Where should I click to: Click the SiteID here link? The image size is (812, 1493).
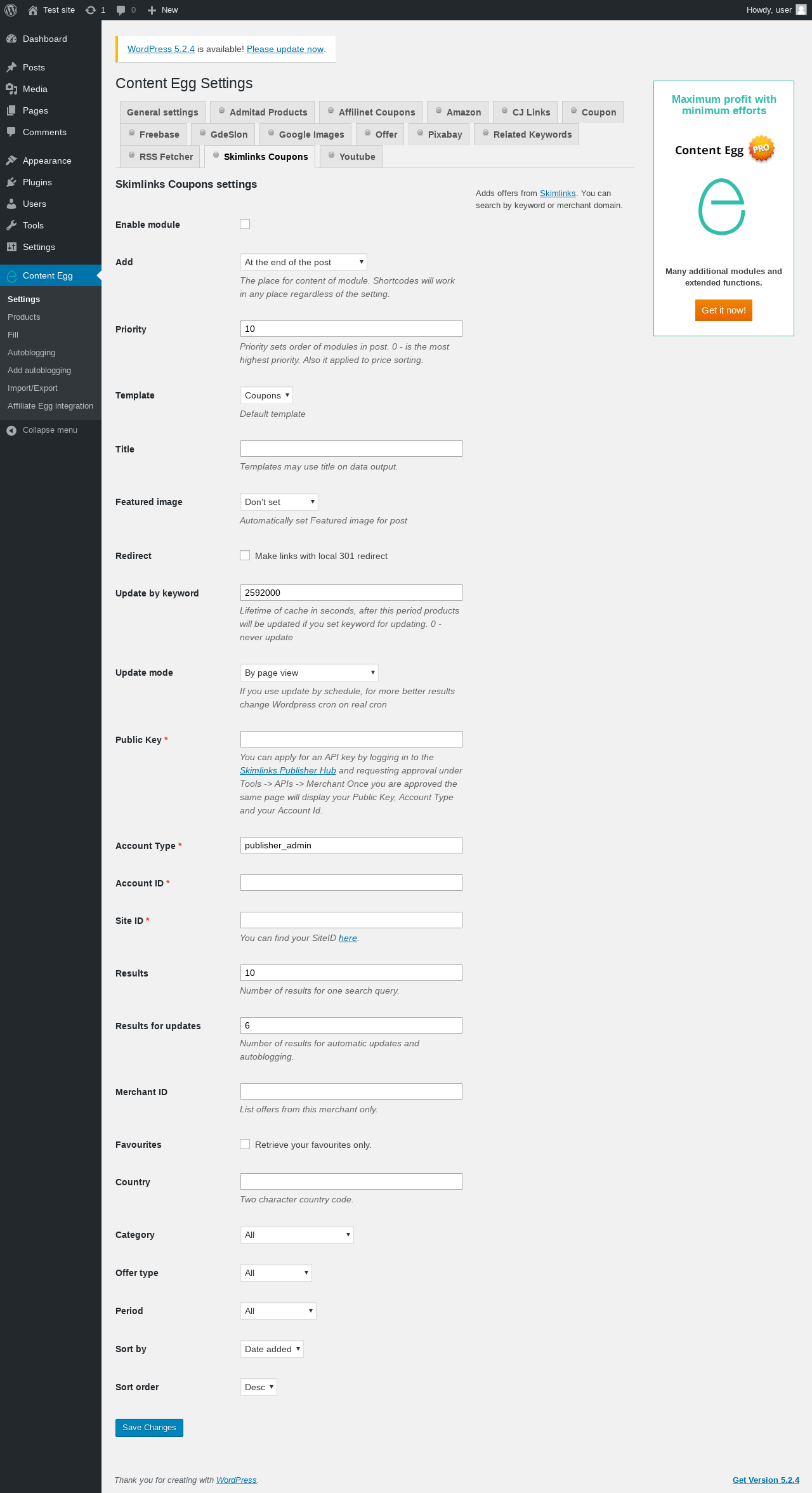pos(348,938)
